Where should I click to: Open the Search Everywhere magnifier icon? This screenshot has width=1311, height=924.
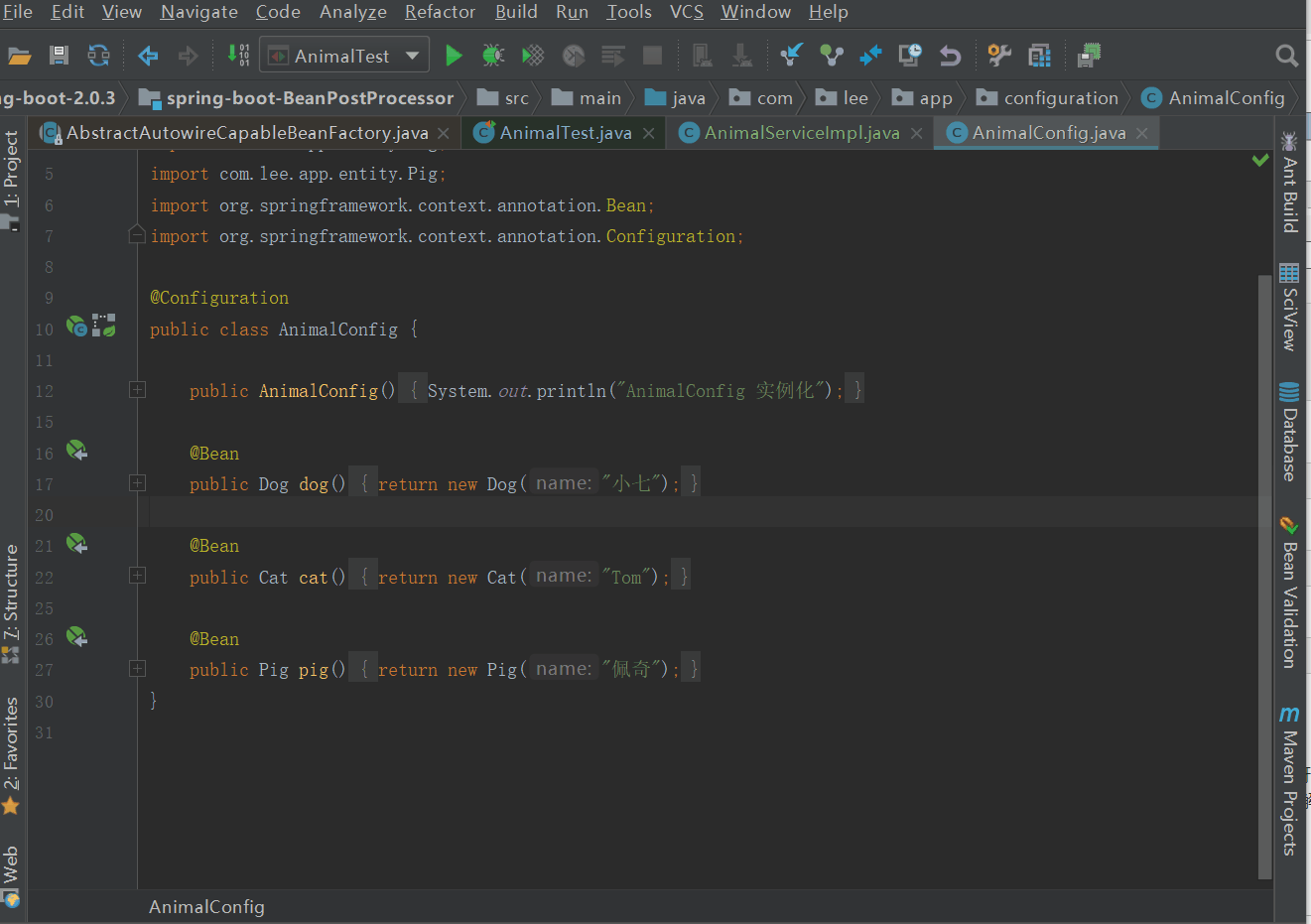click(x=1286, y=56)
